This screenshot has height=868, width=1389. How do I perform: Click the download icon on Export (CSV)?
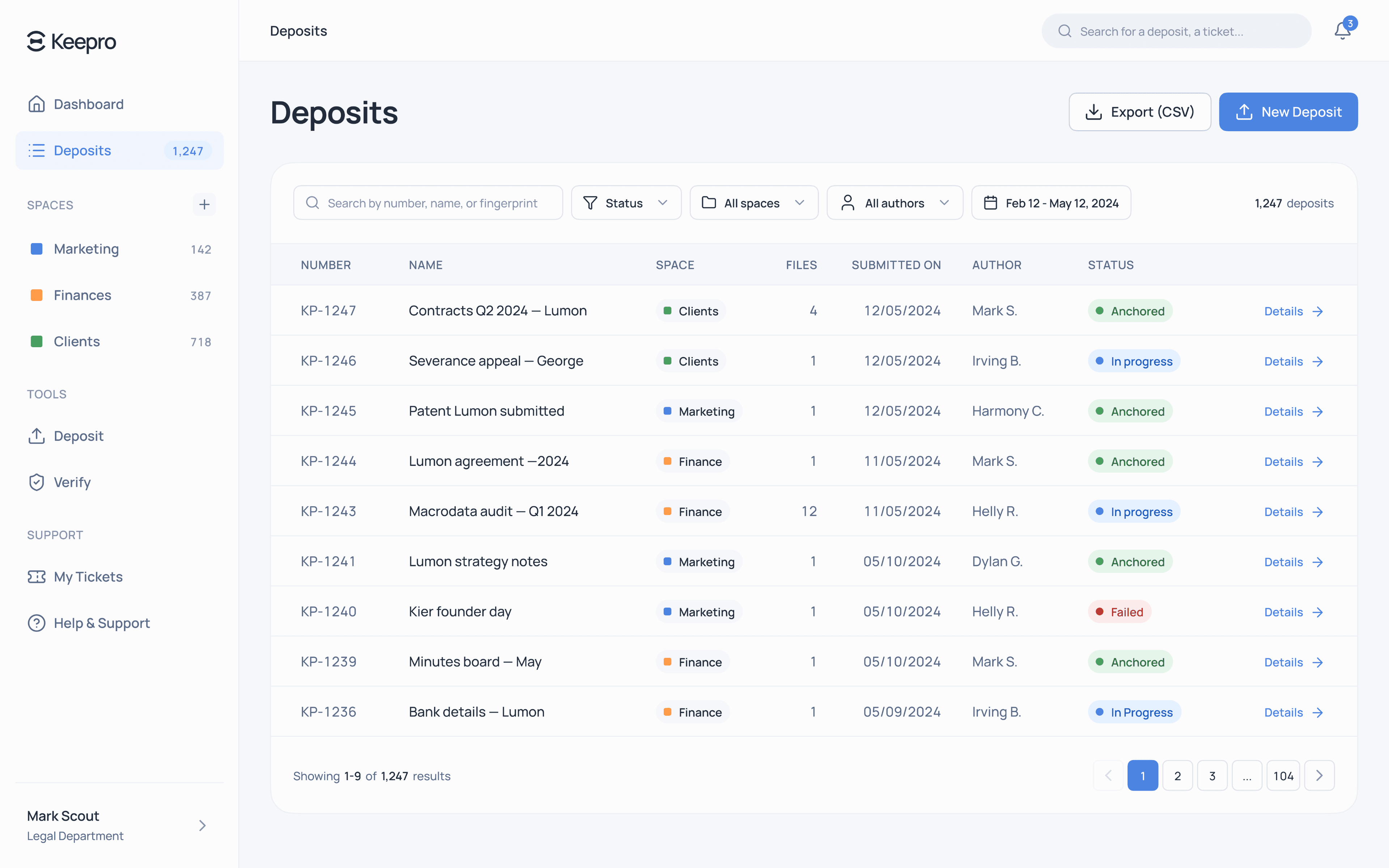click(x=1094, y=112)
